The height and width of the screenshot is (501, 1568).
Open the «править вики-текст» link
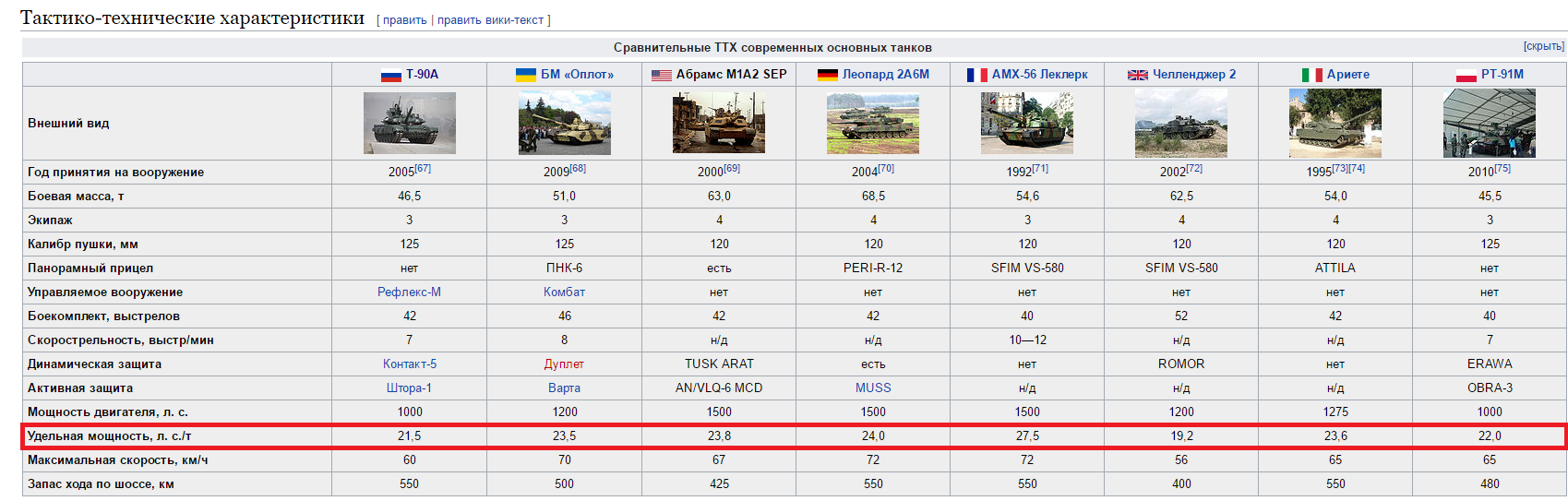pos(490,20)
